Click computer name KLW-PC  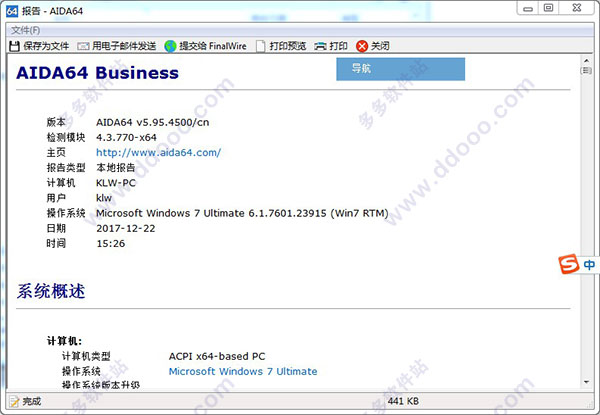click(x=116, y=183)
